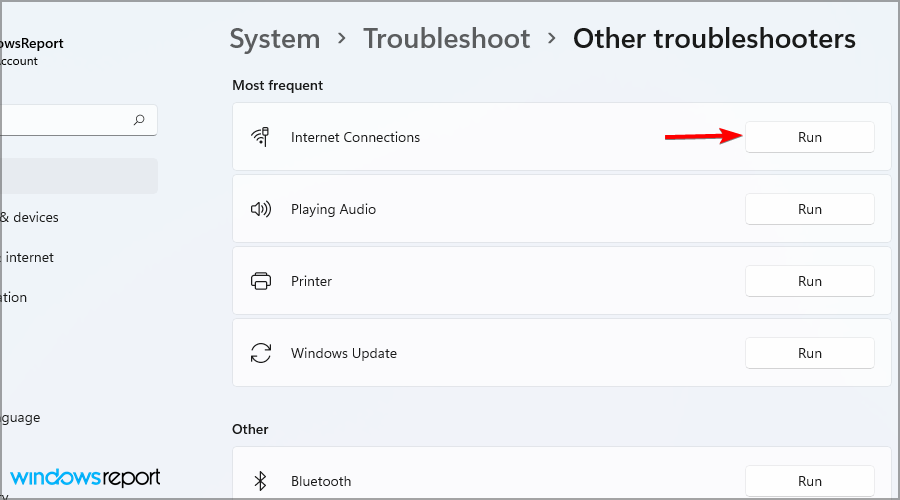This screenshot has height=500, width=900.
Task: Select the highlighted sidebar item
Action: pos(79,176)
